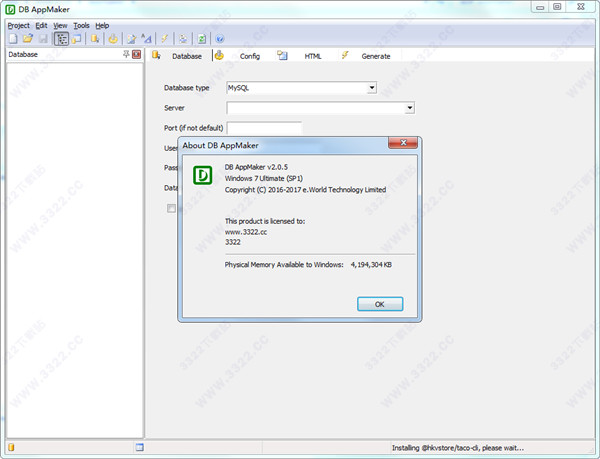Expand the Server dropdown arrow

pos(409,108)
